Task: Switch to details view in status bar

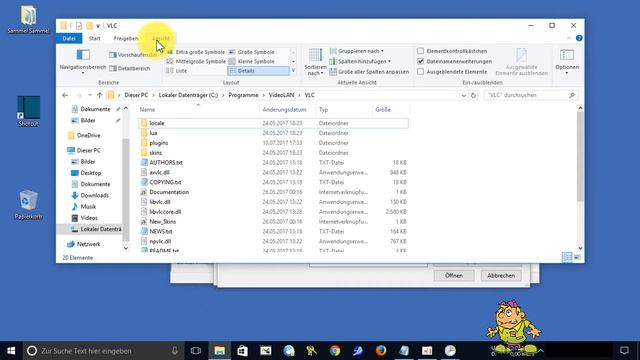Action: 567,257
